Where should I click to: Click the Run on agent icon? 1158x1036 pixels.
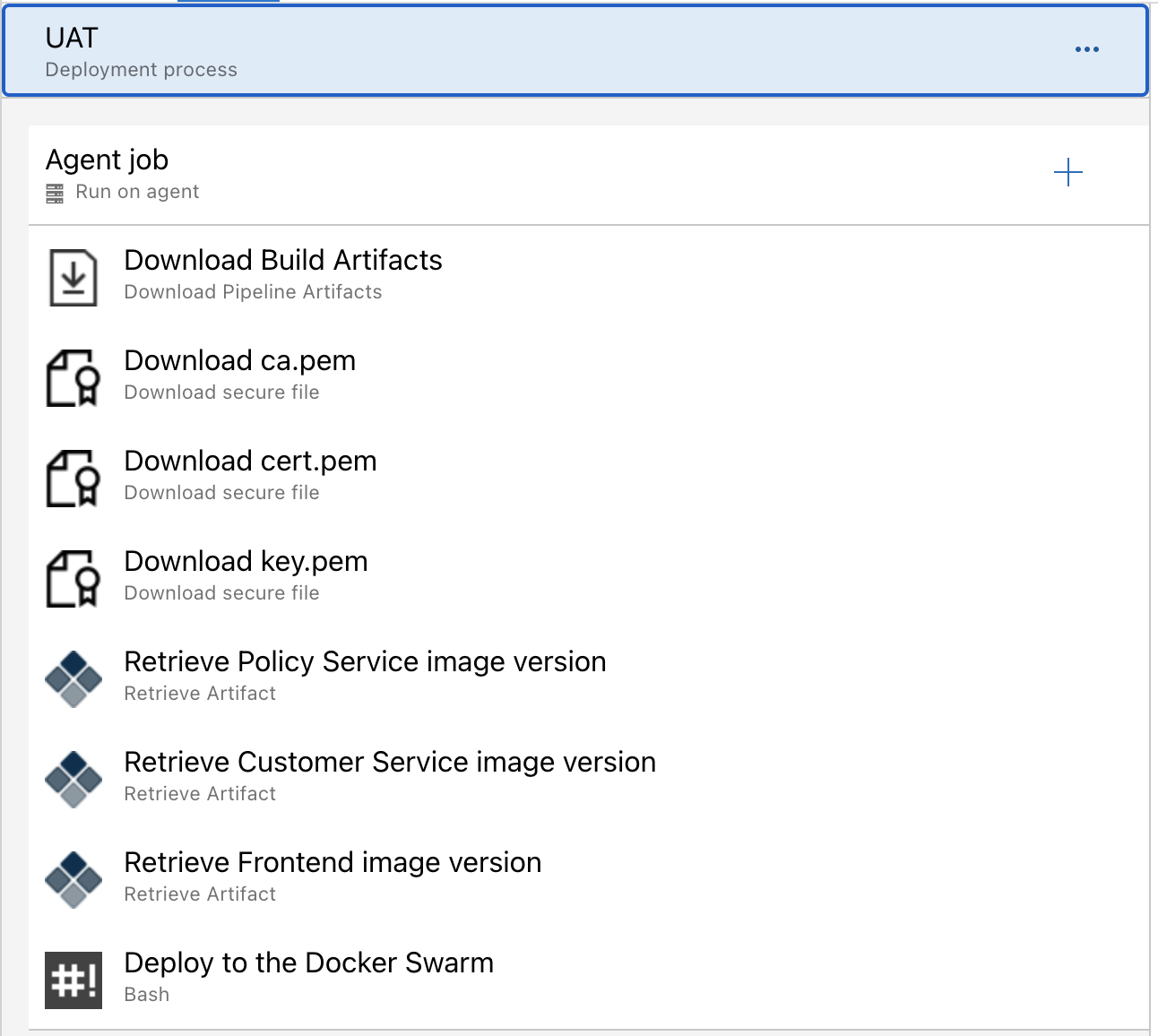pos(56,191)
